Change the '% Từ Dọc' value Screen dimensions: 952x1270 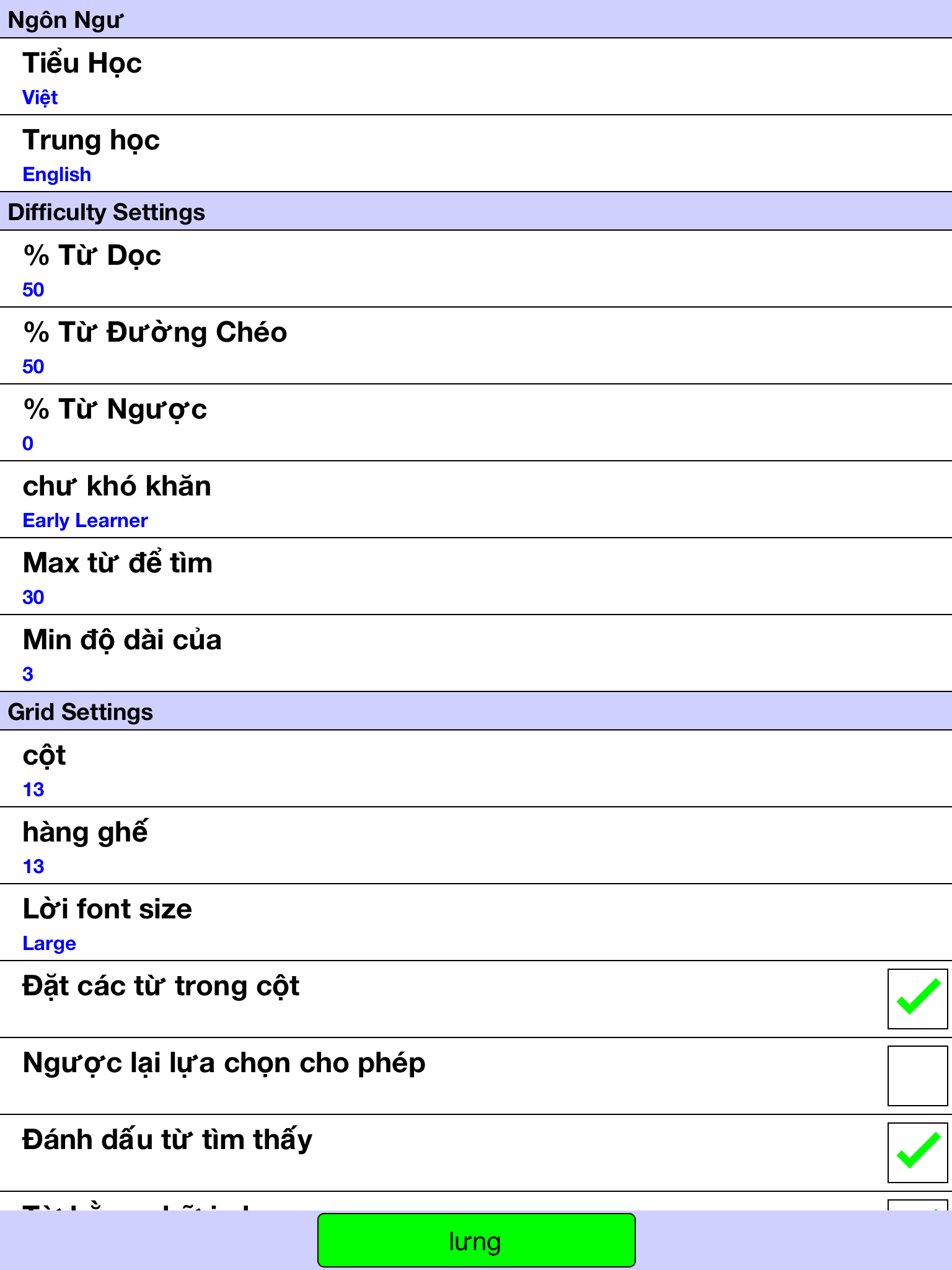476,269
